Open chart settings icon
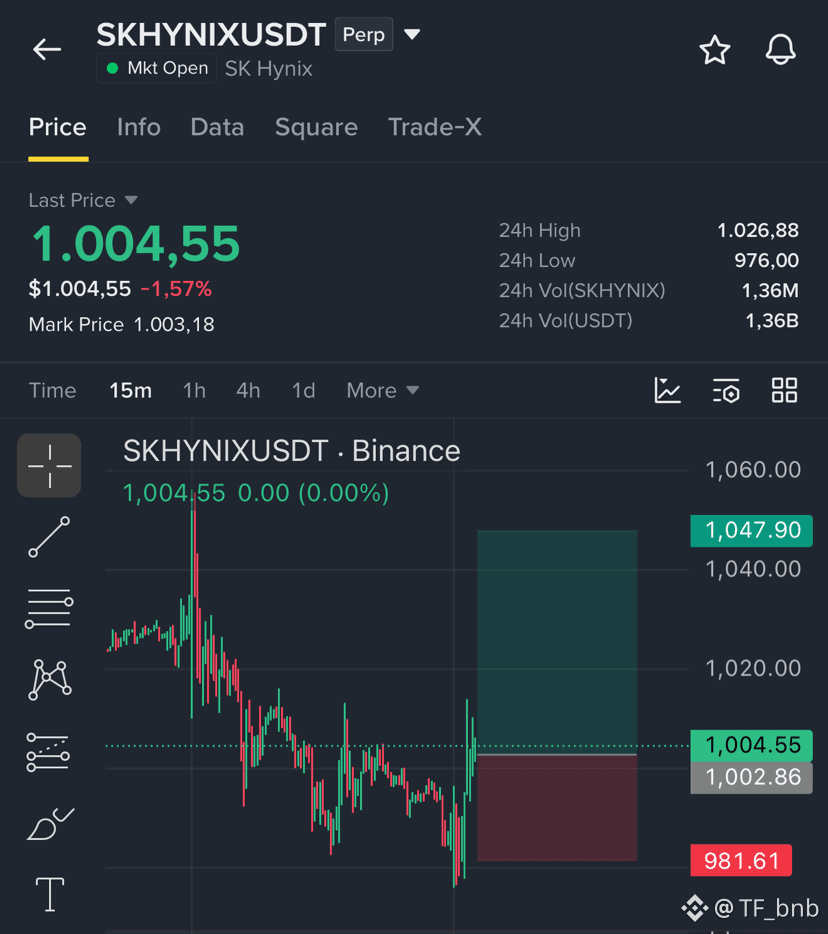The width and height of the screenshot is (828, 934). (x=726, y=391)
